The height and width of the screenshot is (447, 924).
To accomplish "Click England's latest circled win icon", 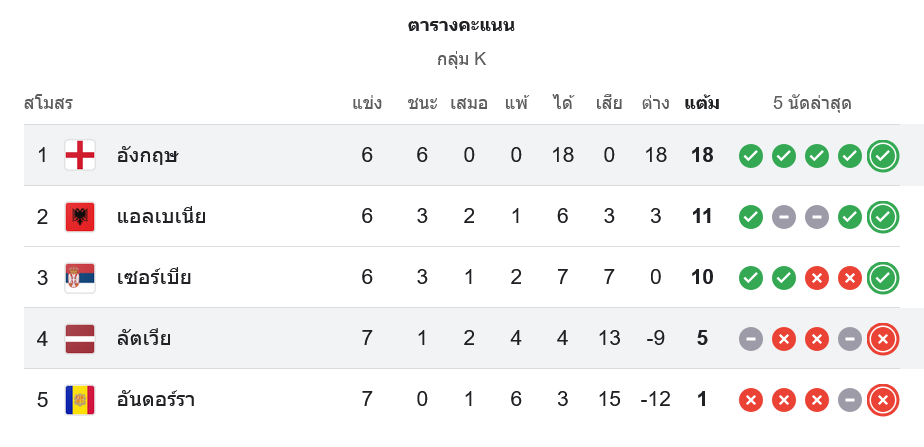I will pos(882,156).
